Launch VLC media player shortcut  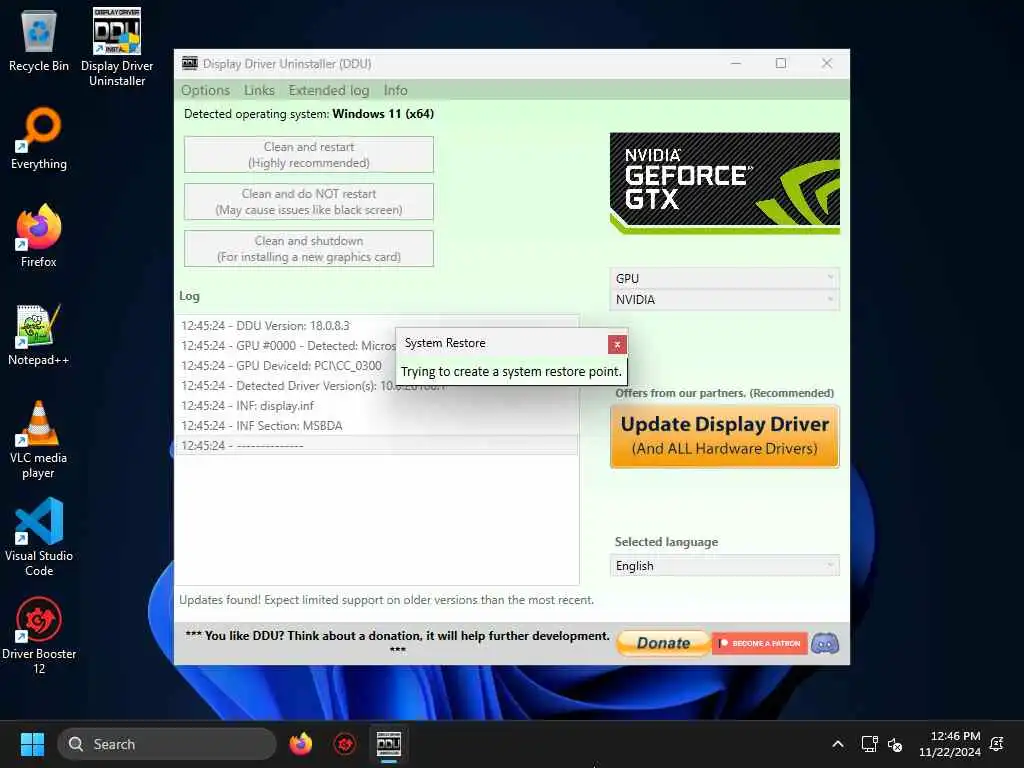pos(39,440)
